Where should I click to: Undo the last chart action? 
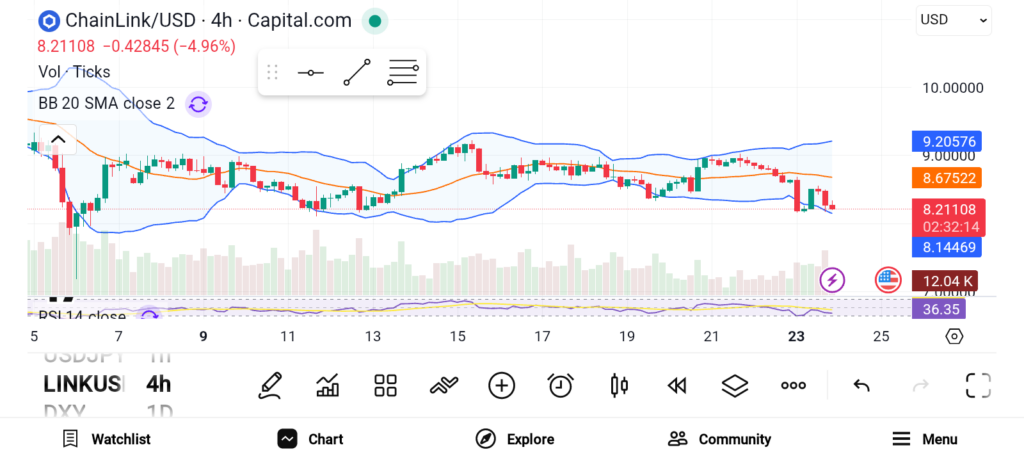point(861,385)
